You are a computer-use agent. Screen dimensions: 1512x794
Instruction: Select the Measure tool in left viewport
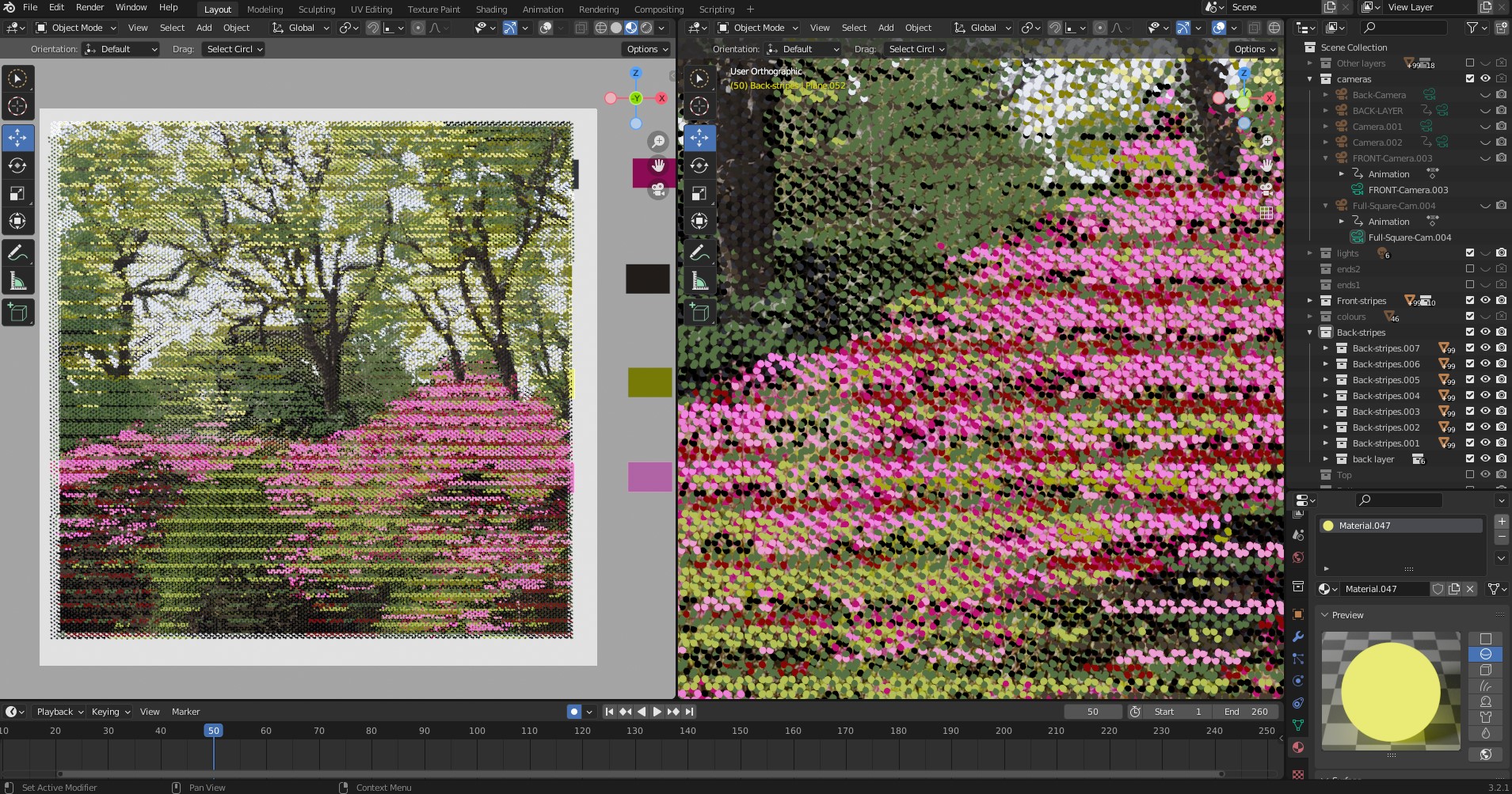coord(17,281)
